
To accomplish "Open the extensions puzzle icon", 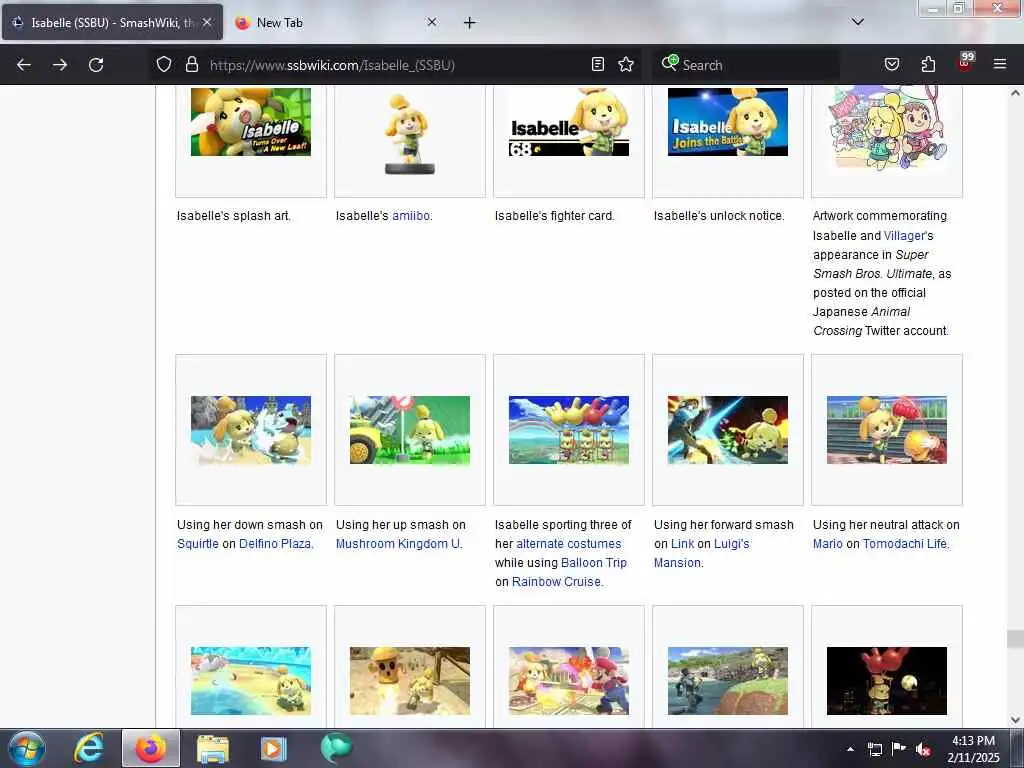I will 928,64.
